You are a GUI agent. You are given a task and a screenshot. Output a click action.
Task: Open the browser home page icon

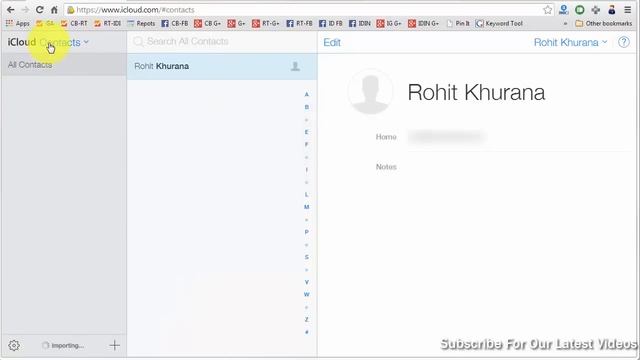click(54, 10)
